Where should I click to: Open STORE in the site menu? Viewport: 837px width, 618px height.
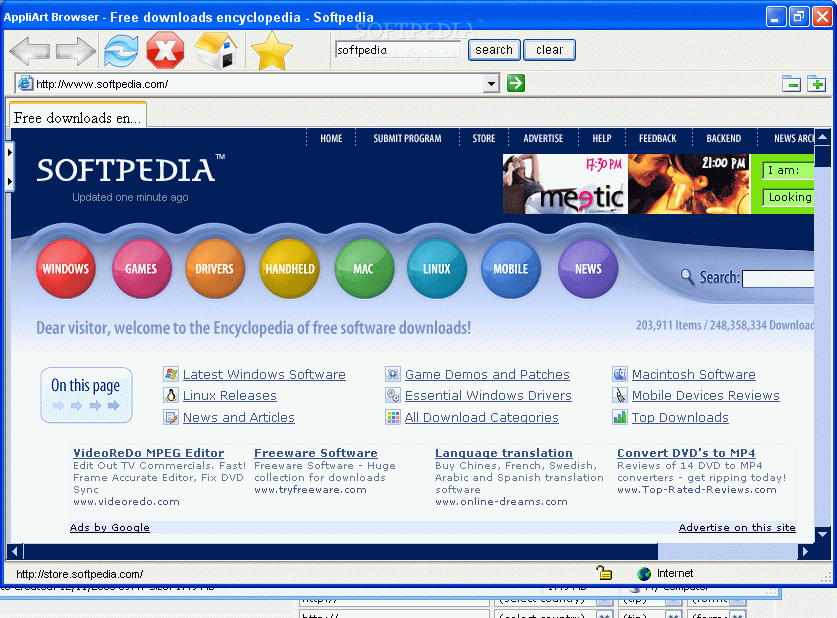click(484, 138)
